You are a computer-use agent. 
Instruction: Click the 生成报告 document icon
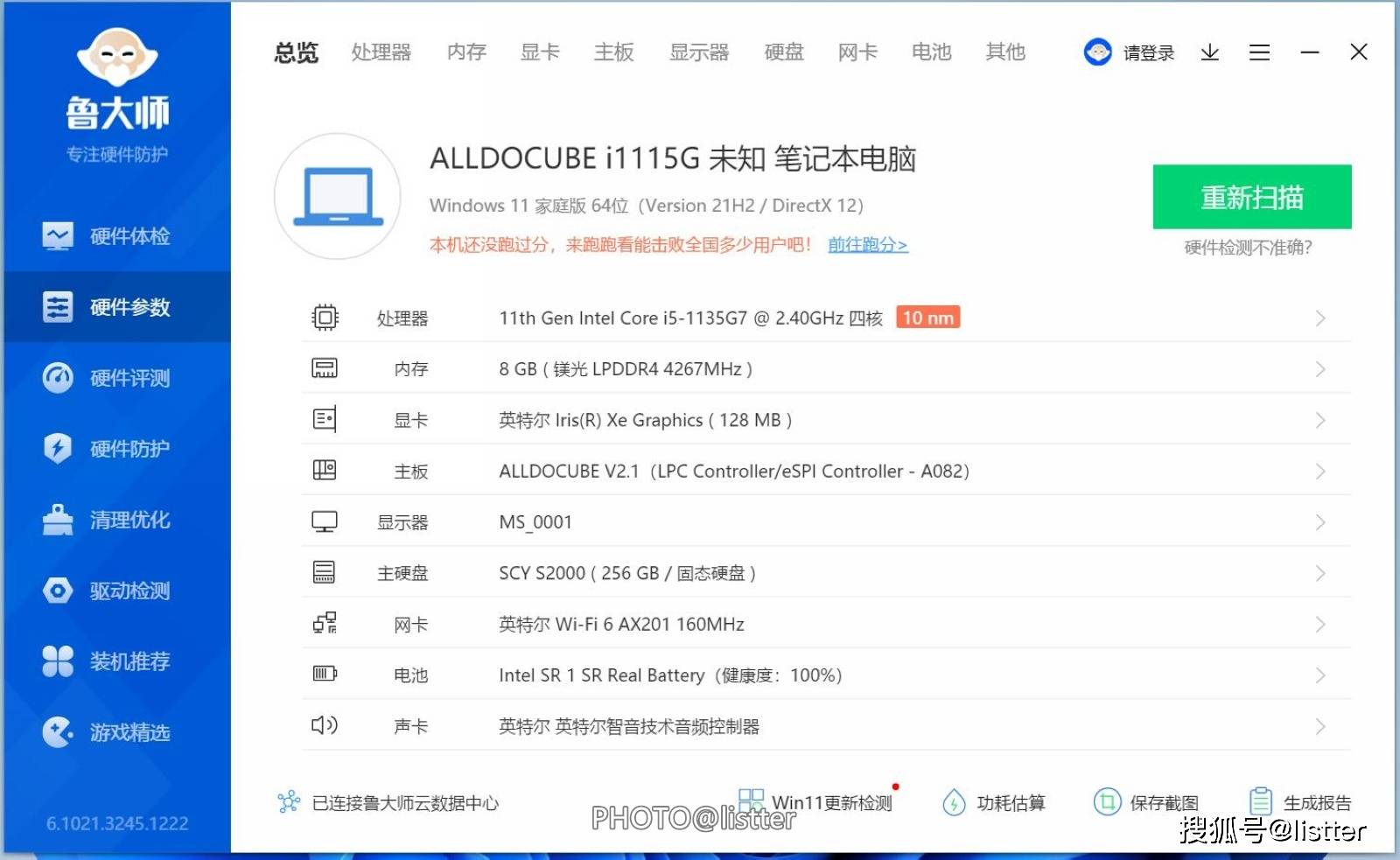tap(1261, 801)
